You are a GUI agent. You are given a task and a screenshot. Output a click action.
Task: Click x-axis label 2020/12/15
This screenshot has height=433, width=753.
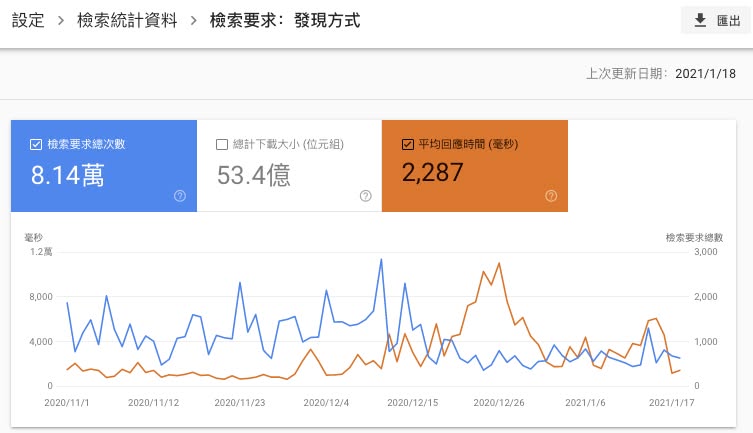(413, 402)
